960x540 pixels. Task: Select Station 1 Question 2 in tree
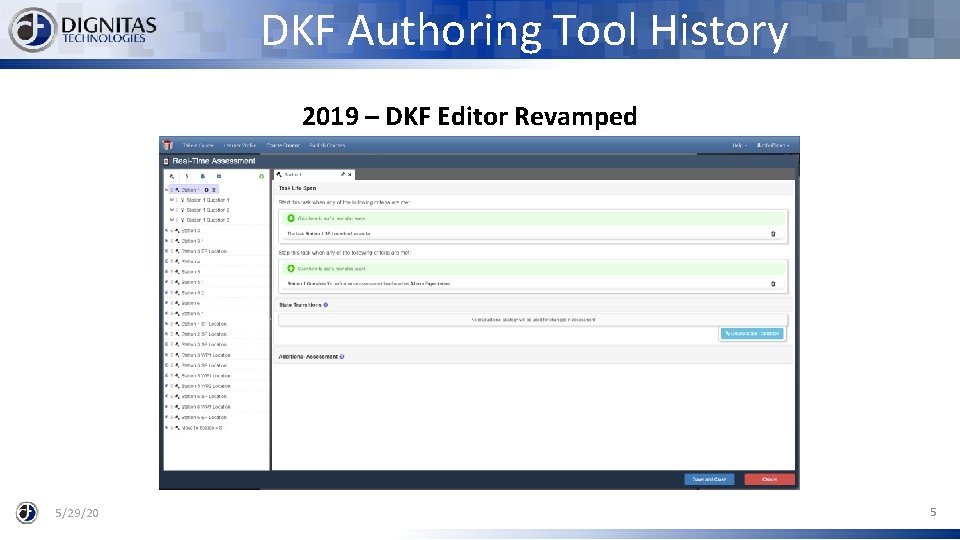click(208, 210)
